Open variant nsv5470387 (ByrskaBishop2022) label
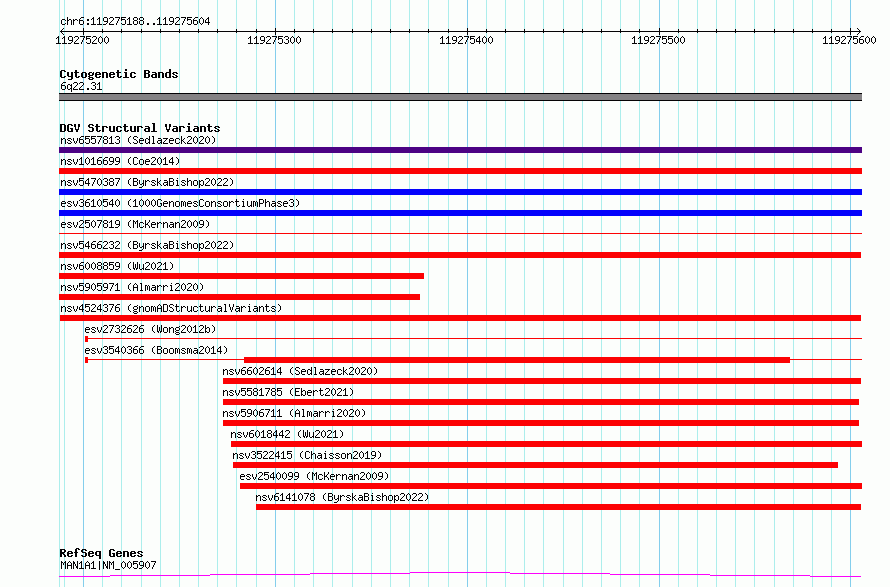Image resolution: width=890 pixels, height=587 pixels. click(147, 182)
